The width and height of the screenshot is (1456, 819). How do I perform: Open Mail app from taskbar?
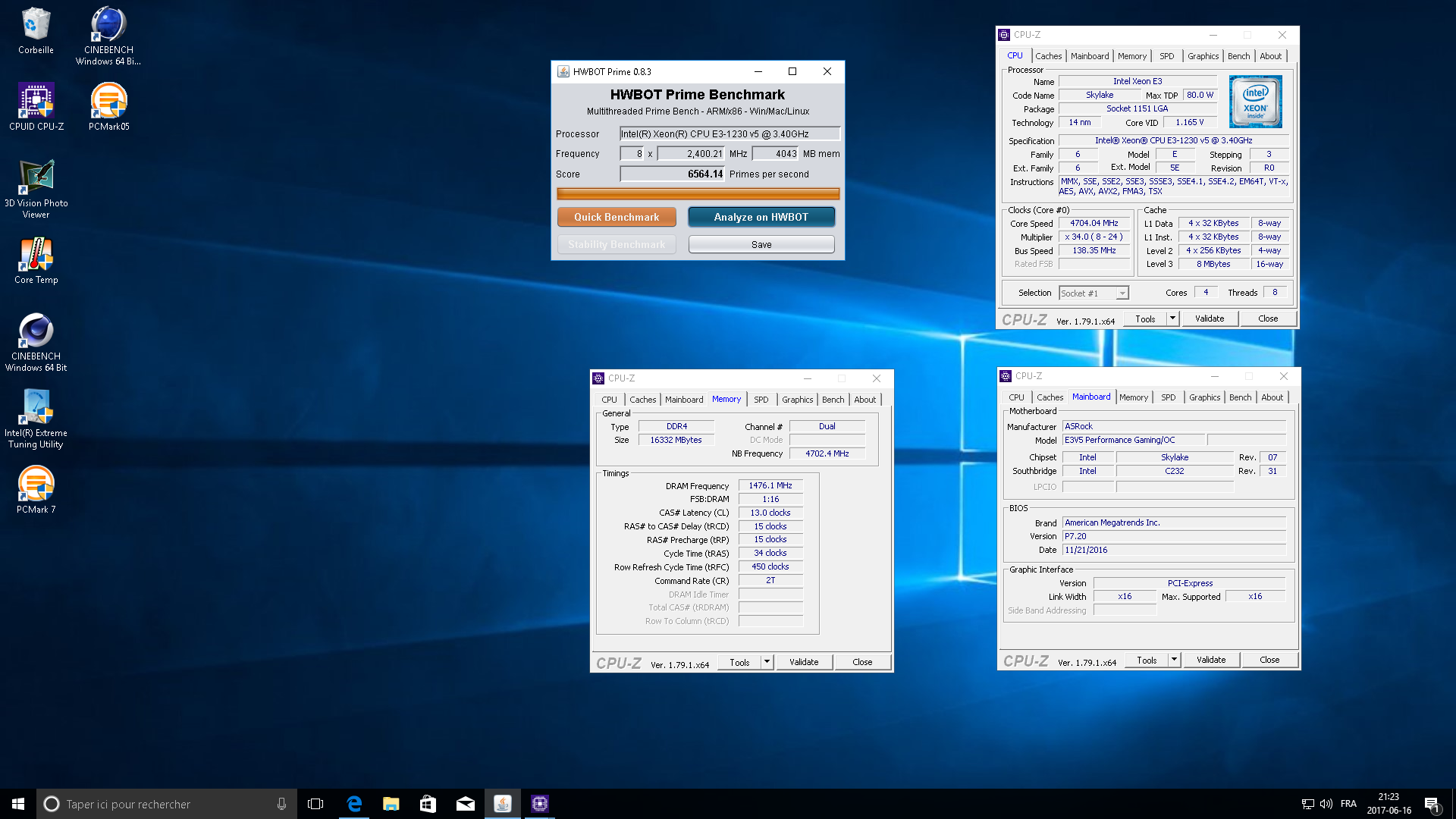(x=465, y=804)
